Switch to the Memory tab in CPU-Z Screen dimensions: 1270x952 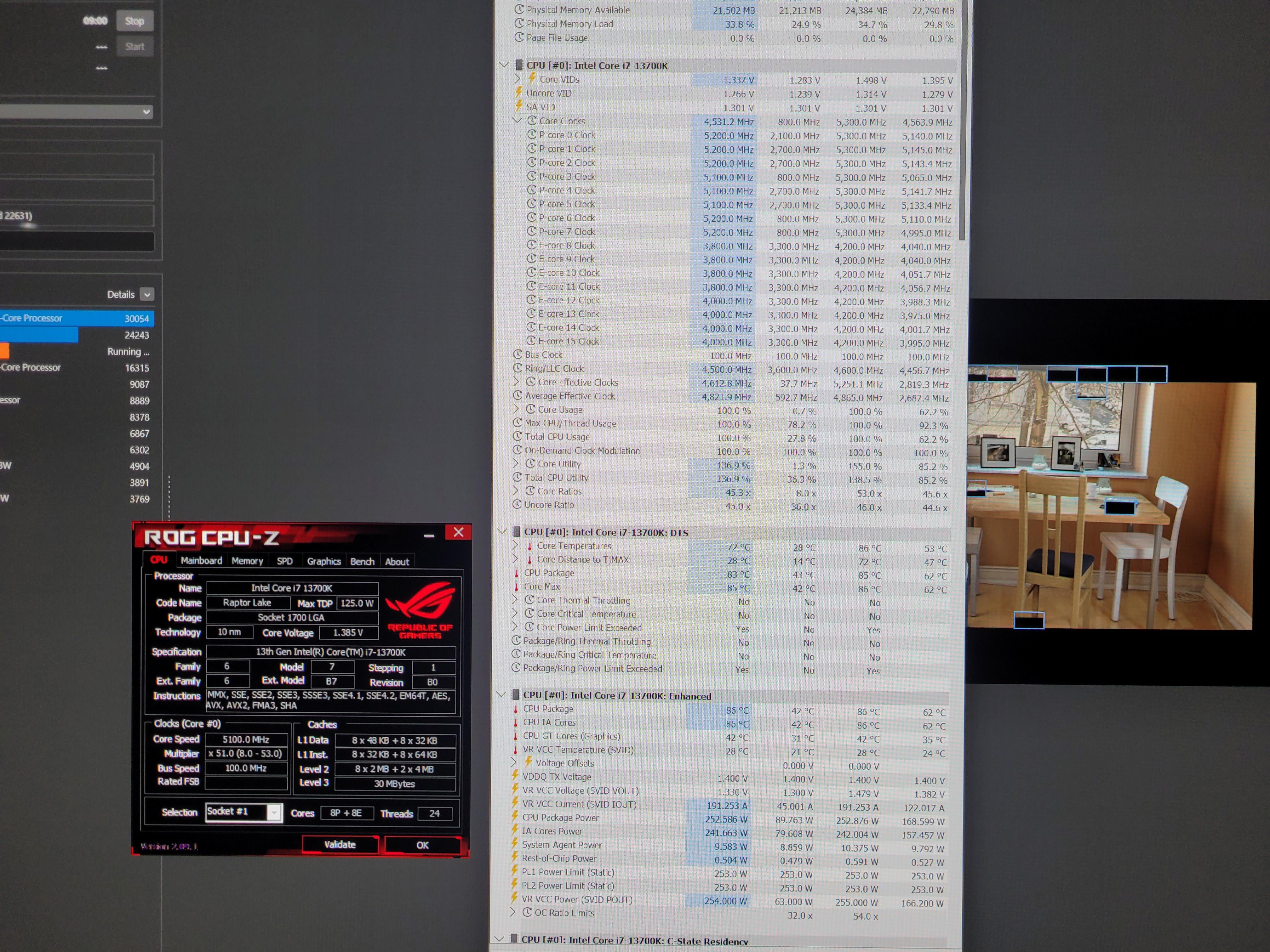pos(247,561)
